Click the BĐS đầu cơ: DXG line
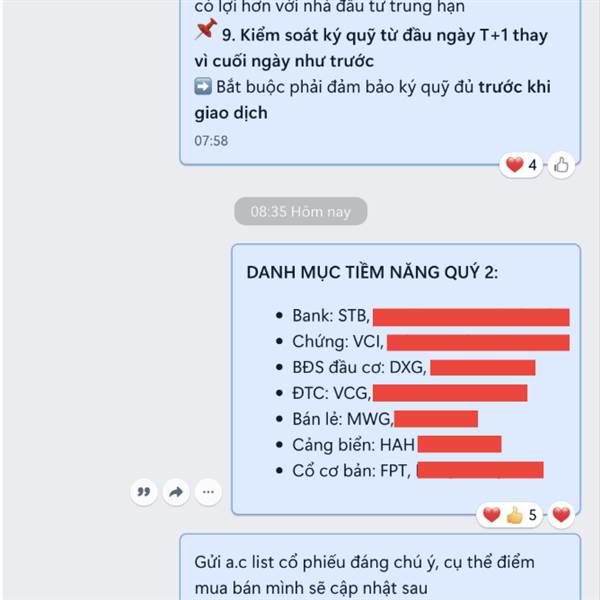Viewport: 600px width, 600px height. point(406,367)
